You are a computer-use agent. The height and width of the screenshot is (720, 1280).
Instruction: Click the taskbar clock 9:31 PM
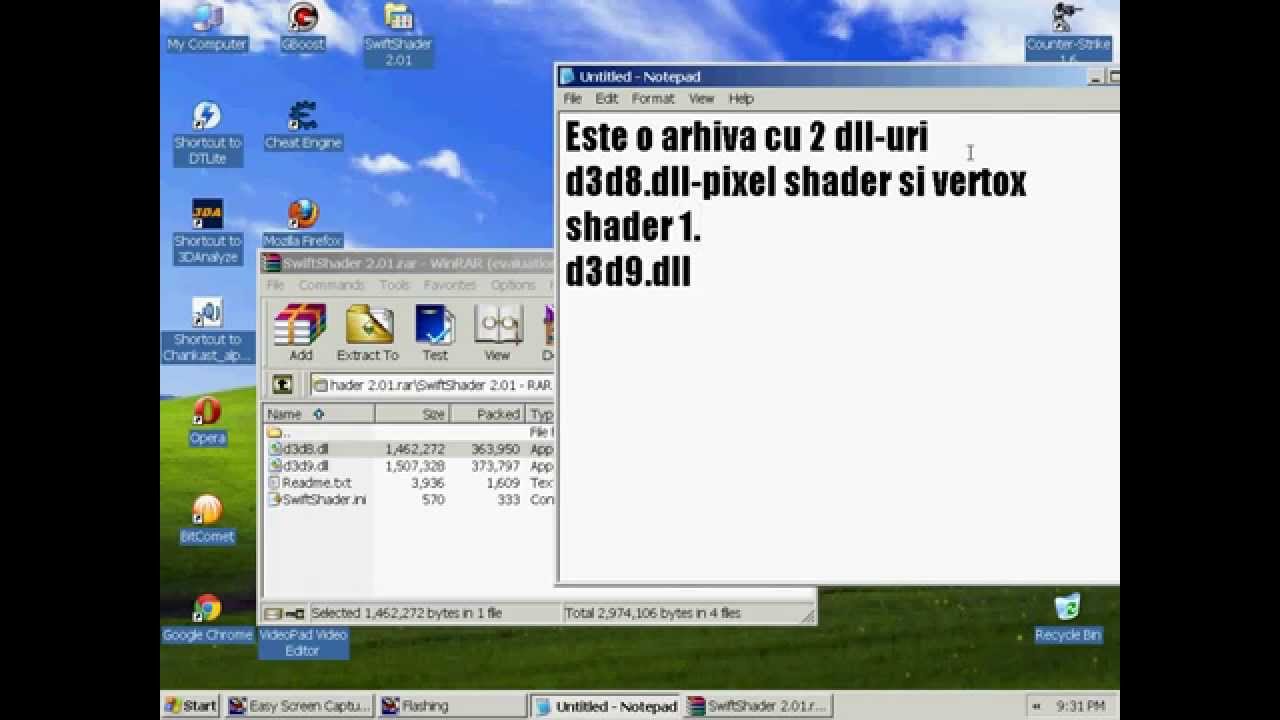pos(1080,706)
